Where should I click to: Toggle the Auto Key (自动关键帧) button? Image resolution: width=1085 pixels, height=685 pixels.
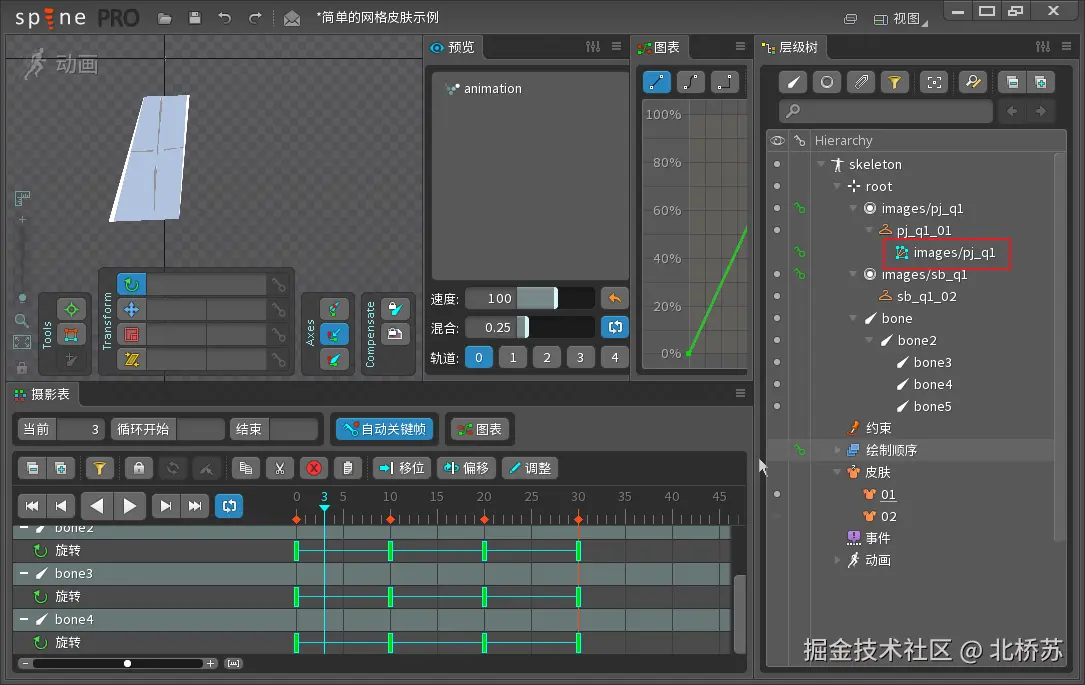pos(384,429)
